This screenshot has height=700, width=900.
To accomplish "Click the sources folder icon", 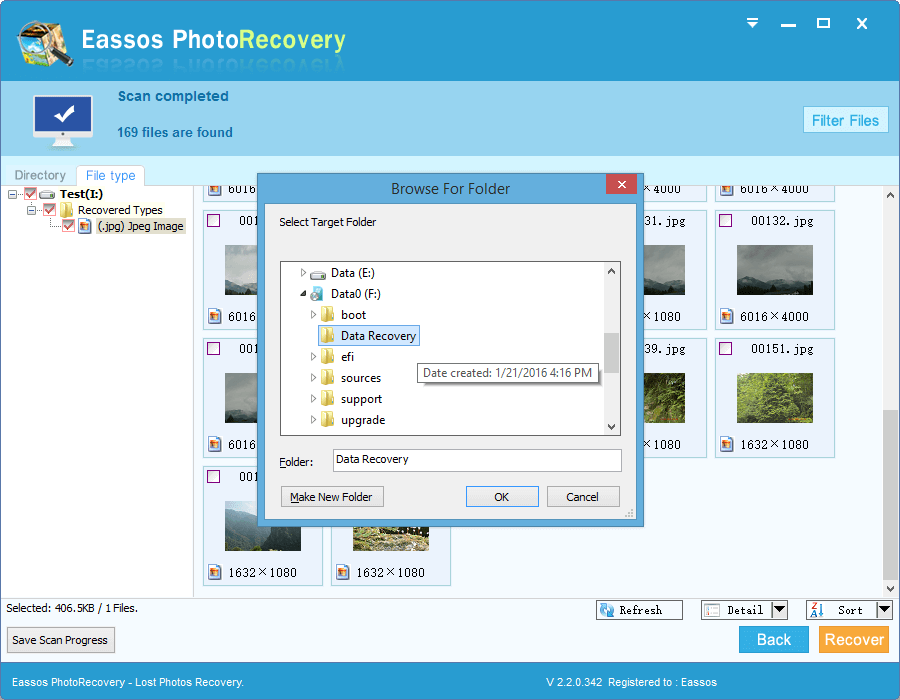I will pos(328,378).
